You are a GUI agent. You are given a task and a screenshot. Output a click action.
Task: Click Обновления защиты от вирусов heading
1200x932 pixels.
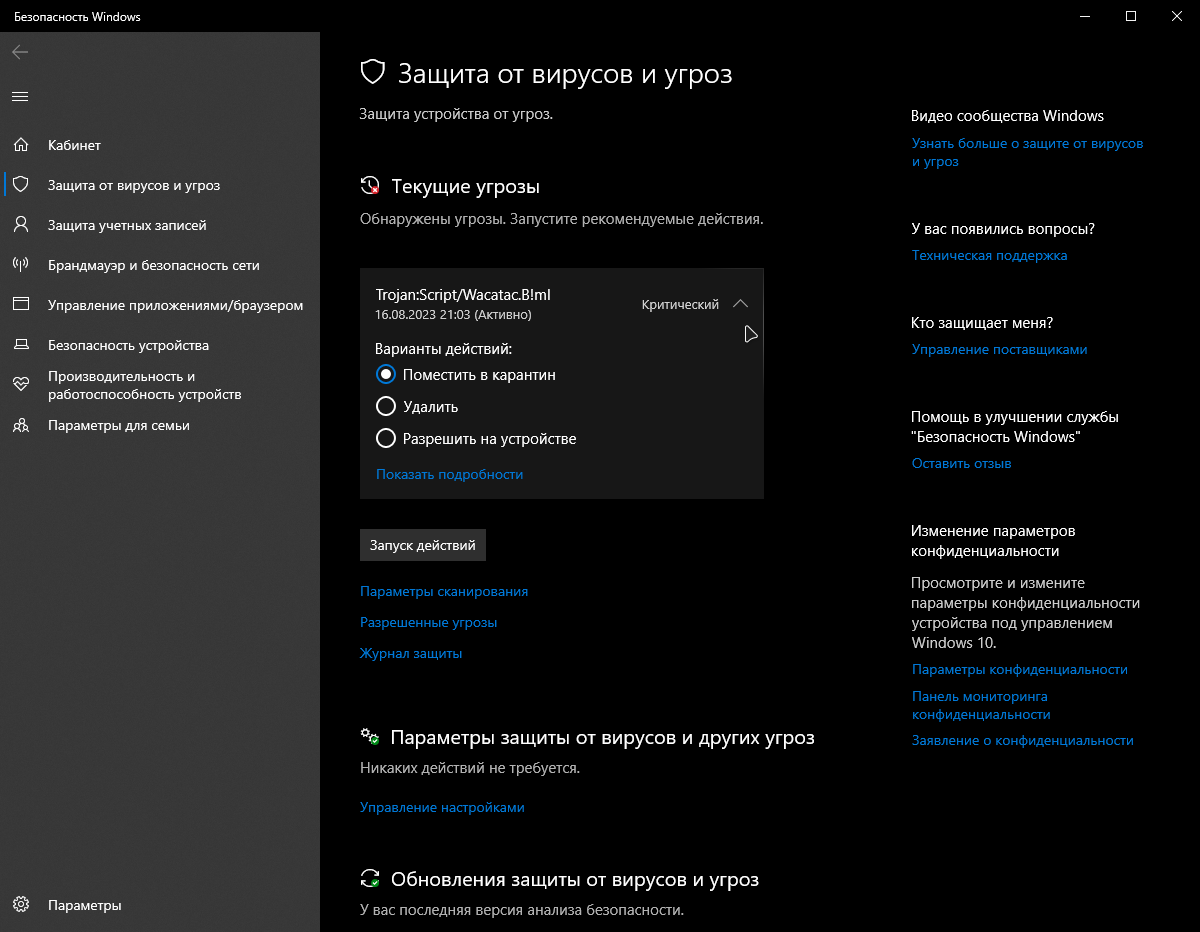[x=575, y=879]
